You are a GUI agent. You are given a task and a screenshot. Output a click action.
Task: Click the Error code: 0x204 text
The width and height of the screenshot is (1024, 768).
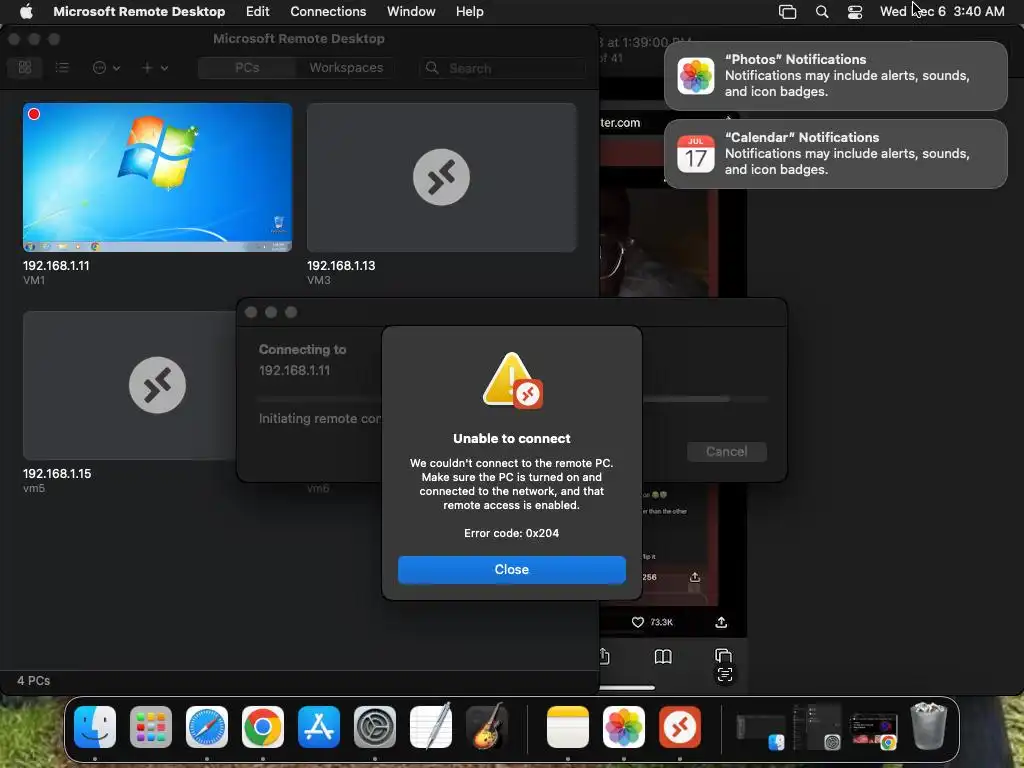click(x=511, y=533)
